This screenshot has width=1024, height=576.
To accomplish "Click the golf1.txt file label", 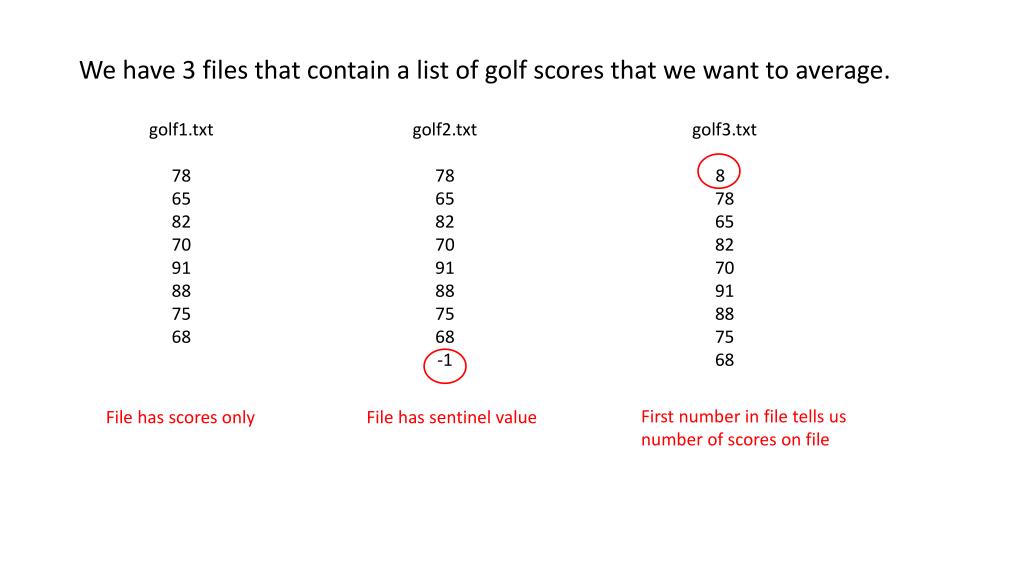I will (181, 130).
